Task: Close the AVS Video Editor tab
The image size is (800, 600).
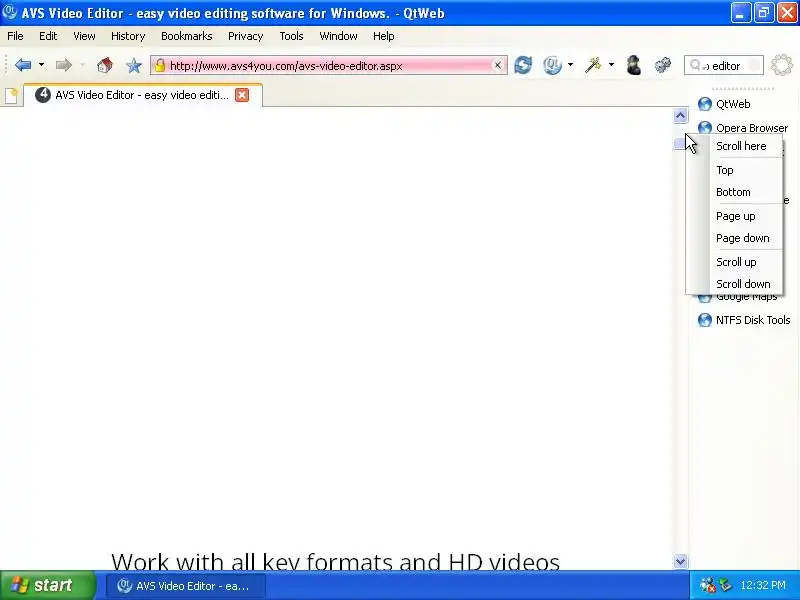Action: [x=242, y=95]
